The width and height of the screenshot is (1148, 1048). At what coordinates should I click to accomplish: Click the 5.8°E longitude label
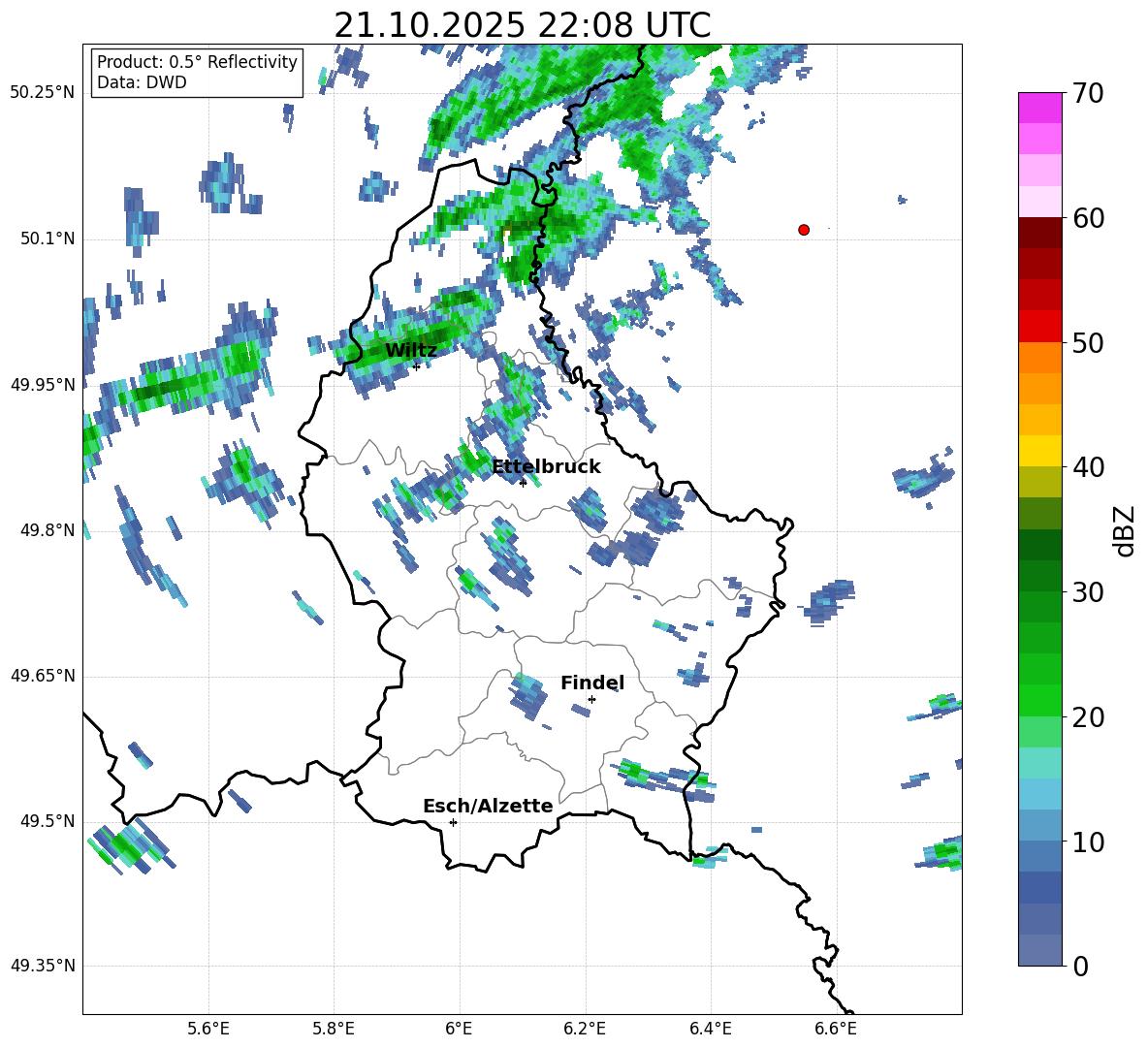[x=334, y=1029]
